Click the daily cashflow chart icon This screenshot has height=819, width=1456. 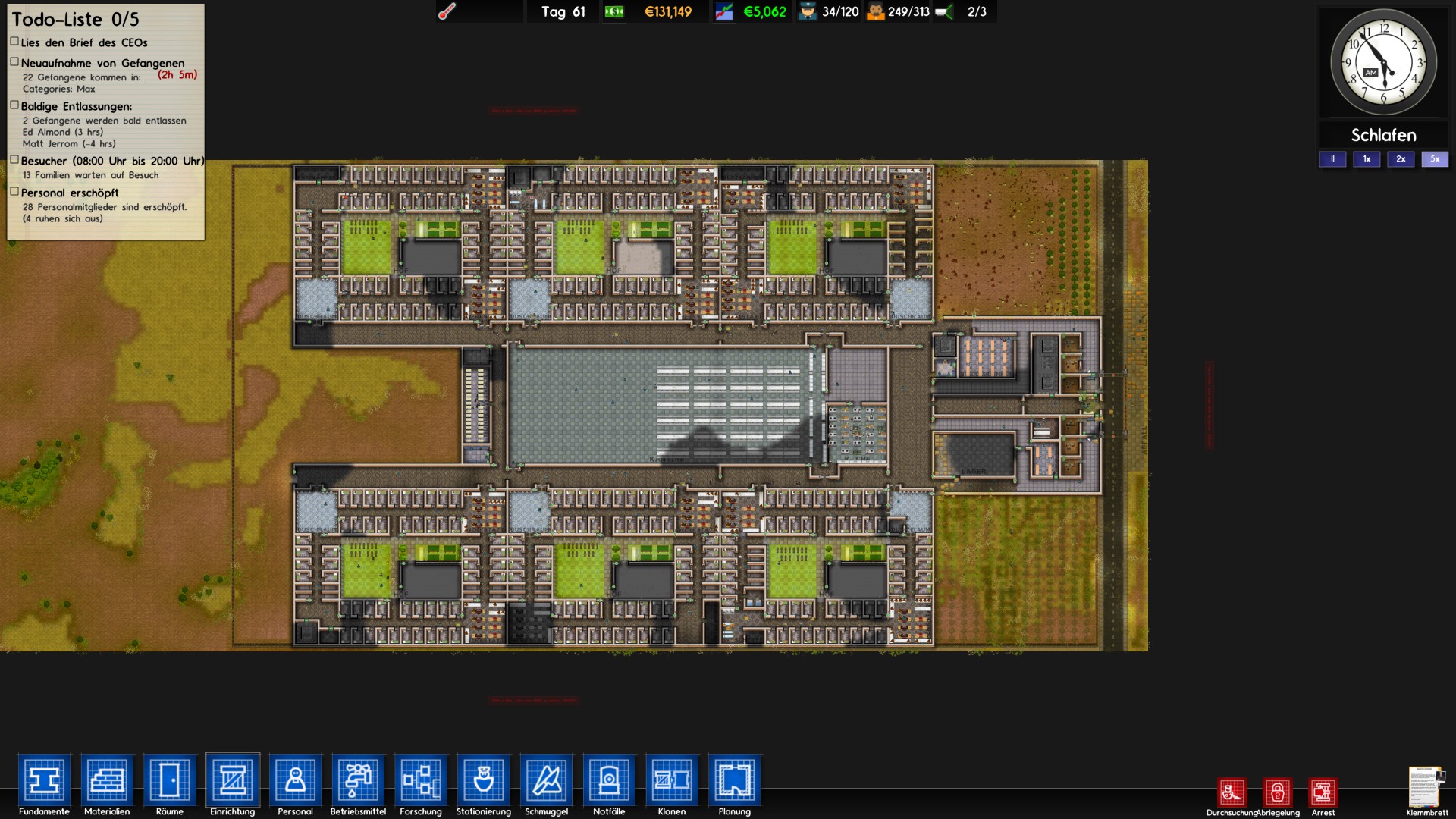724,11
